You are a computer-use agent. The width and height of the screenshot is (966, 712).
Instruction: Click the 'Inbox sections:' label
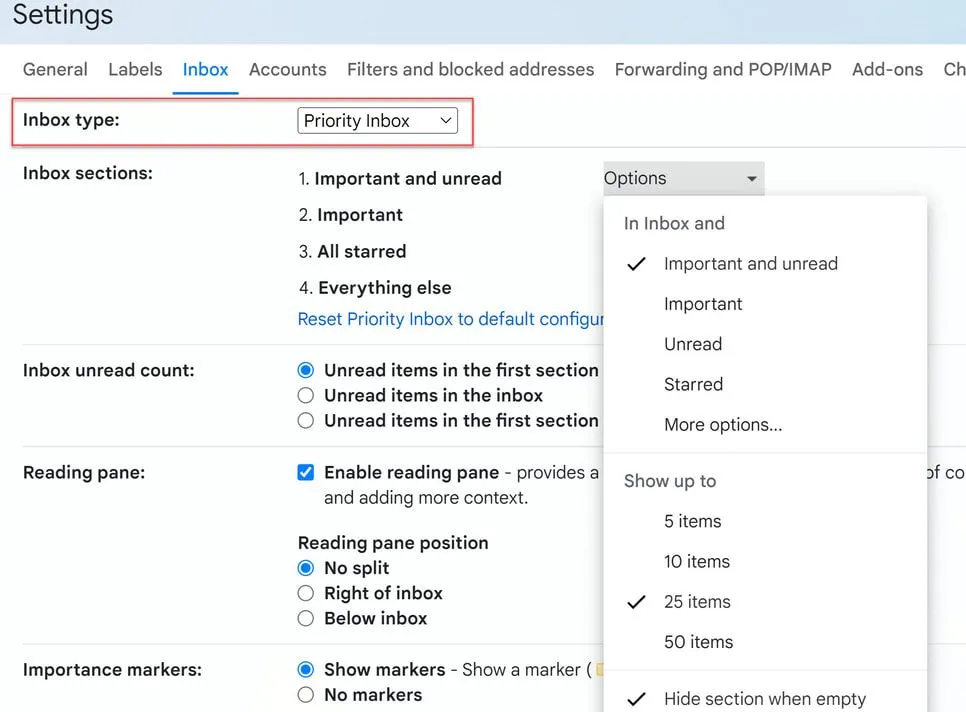[87, 173]
